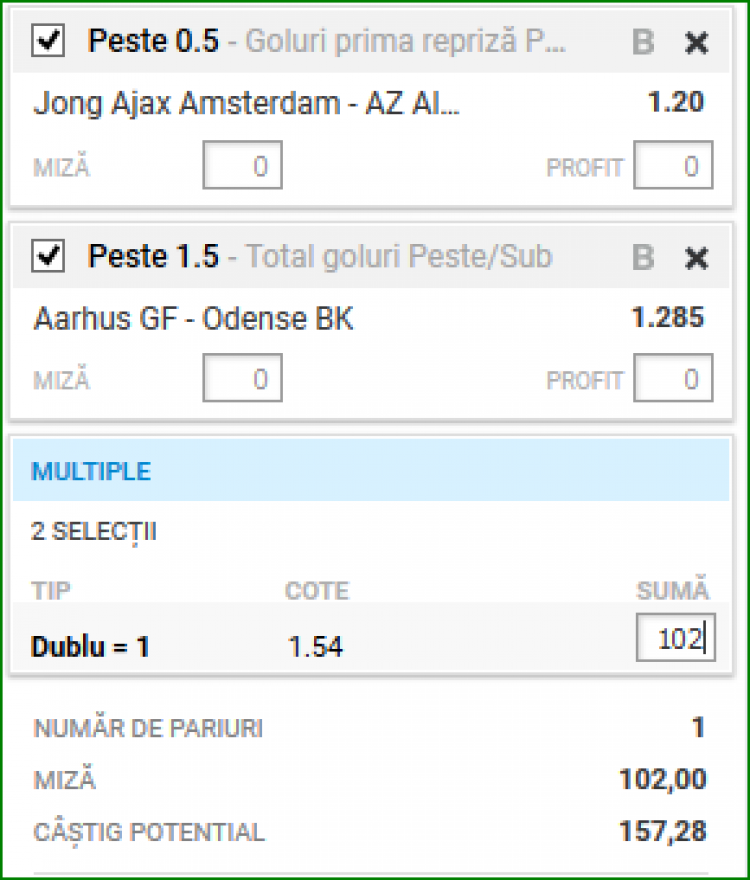The image size is (750, 880).
Task: Click the Goluri prima repriză market label
Action: [x=405, y=42]
